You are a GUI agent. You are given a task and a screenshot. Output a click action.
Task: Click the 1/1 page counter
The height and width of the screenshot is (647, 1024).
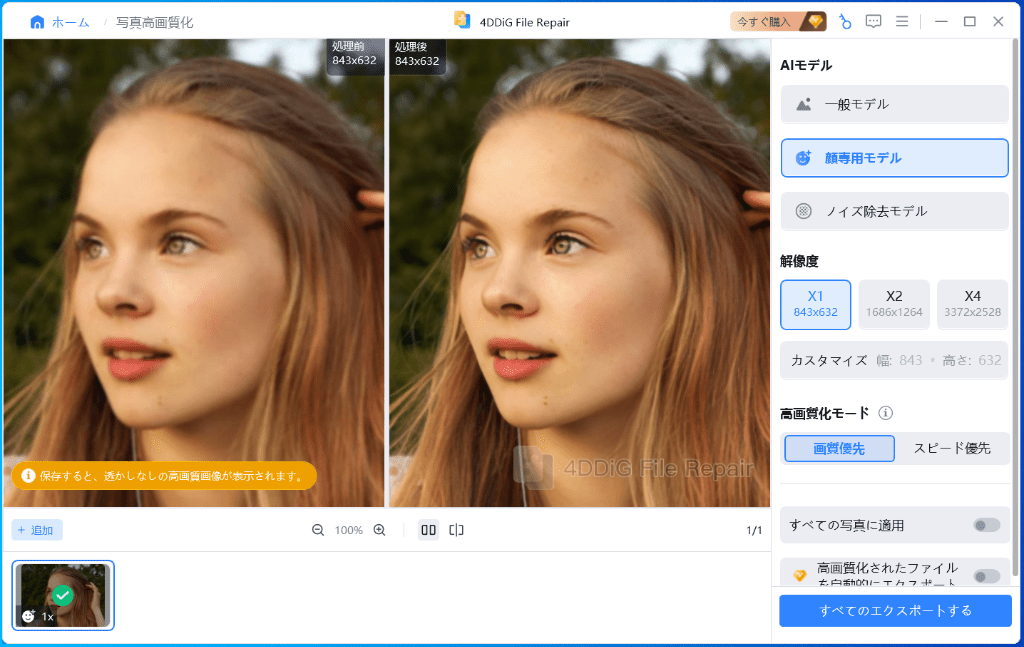click(x=754, y=530)
